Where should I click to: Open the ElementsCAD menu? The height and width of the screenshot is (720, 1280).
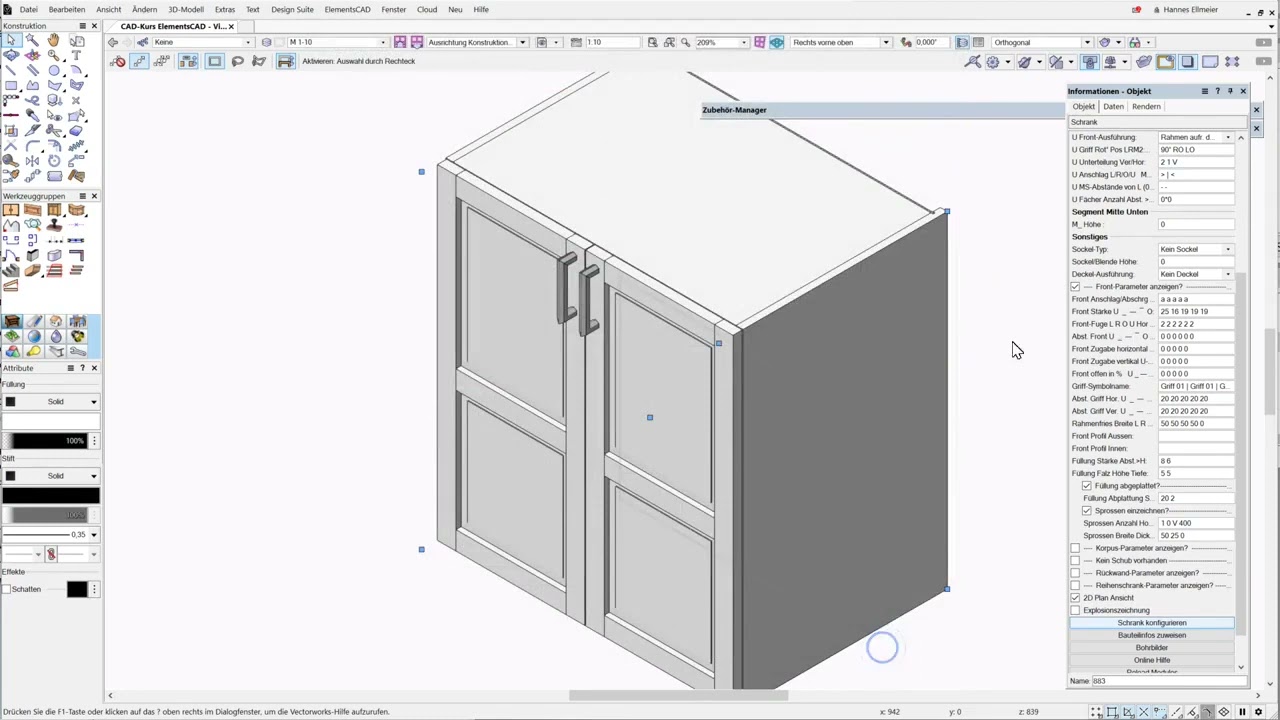[x=347, y=9]
